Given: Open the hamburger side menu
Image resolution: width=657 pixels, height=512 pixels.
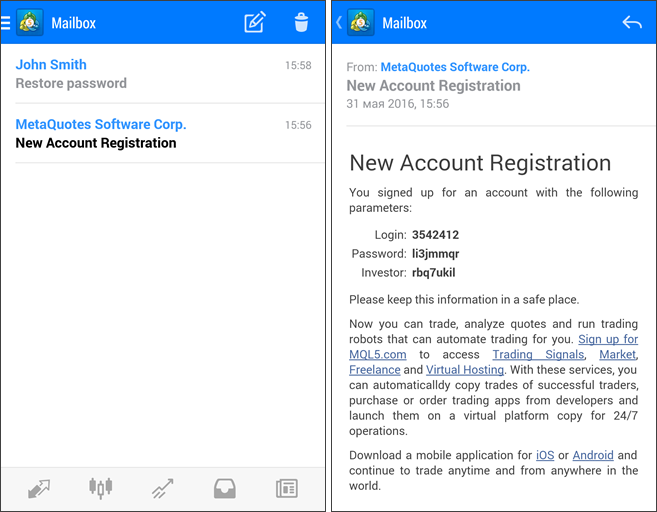Looking at the screenshot, I should pos(6,22).
